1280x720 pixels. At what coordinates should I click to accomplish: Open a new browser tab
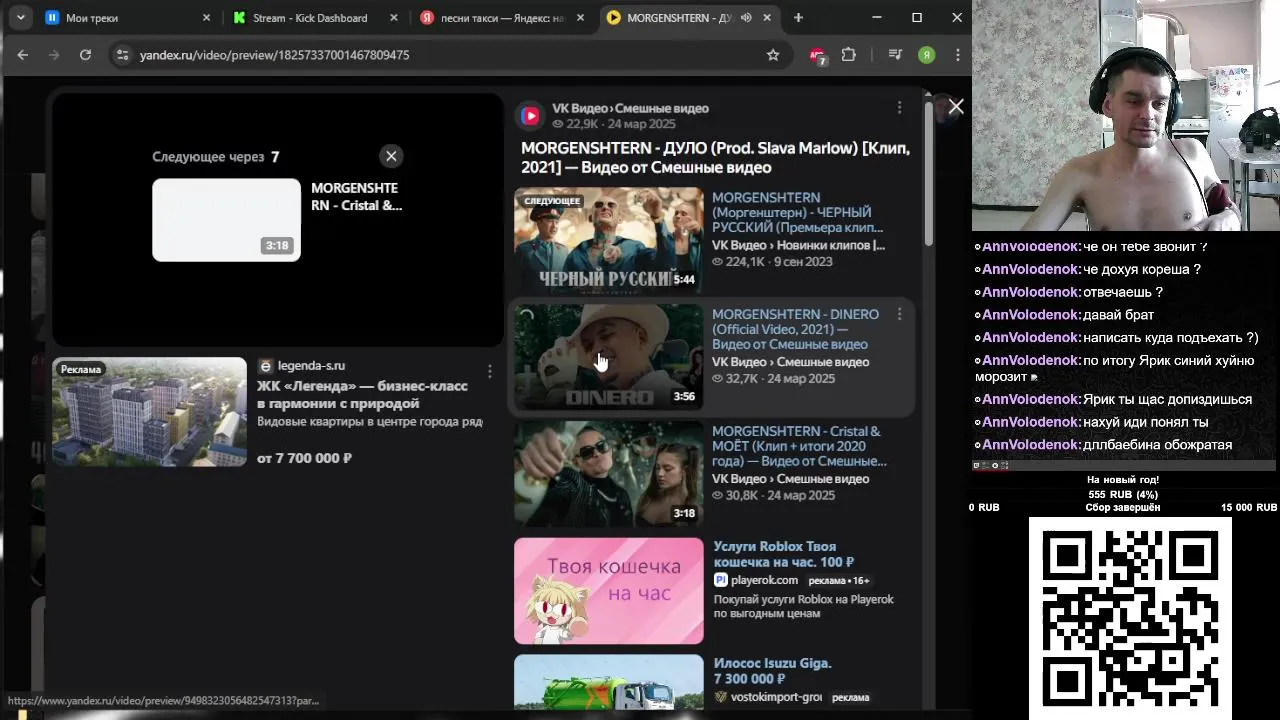[x=798, y=18]
